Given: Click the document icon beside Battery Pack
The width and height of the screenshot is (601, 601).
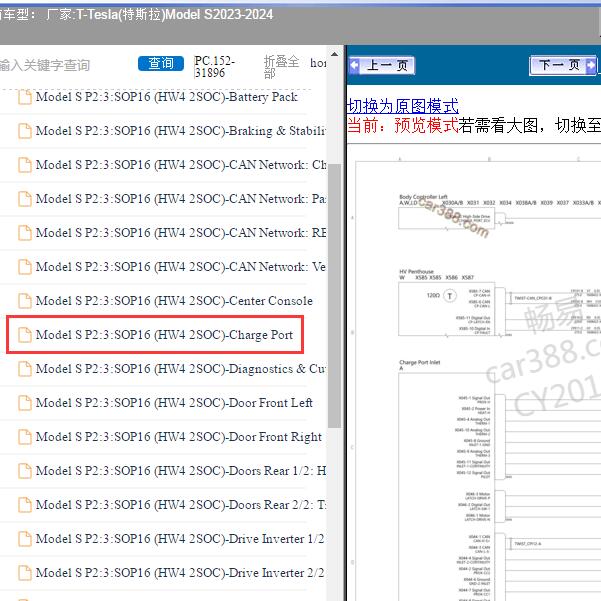Looking at the screenshot, I should click(x=25, y=97).
